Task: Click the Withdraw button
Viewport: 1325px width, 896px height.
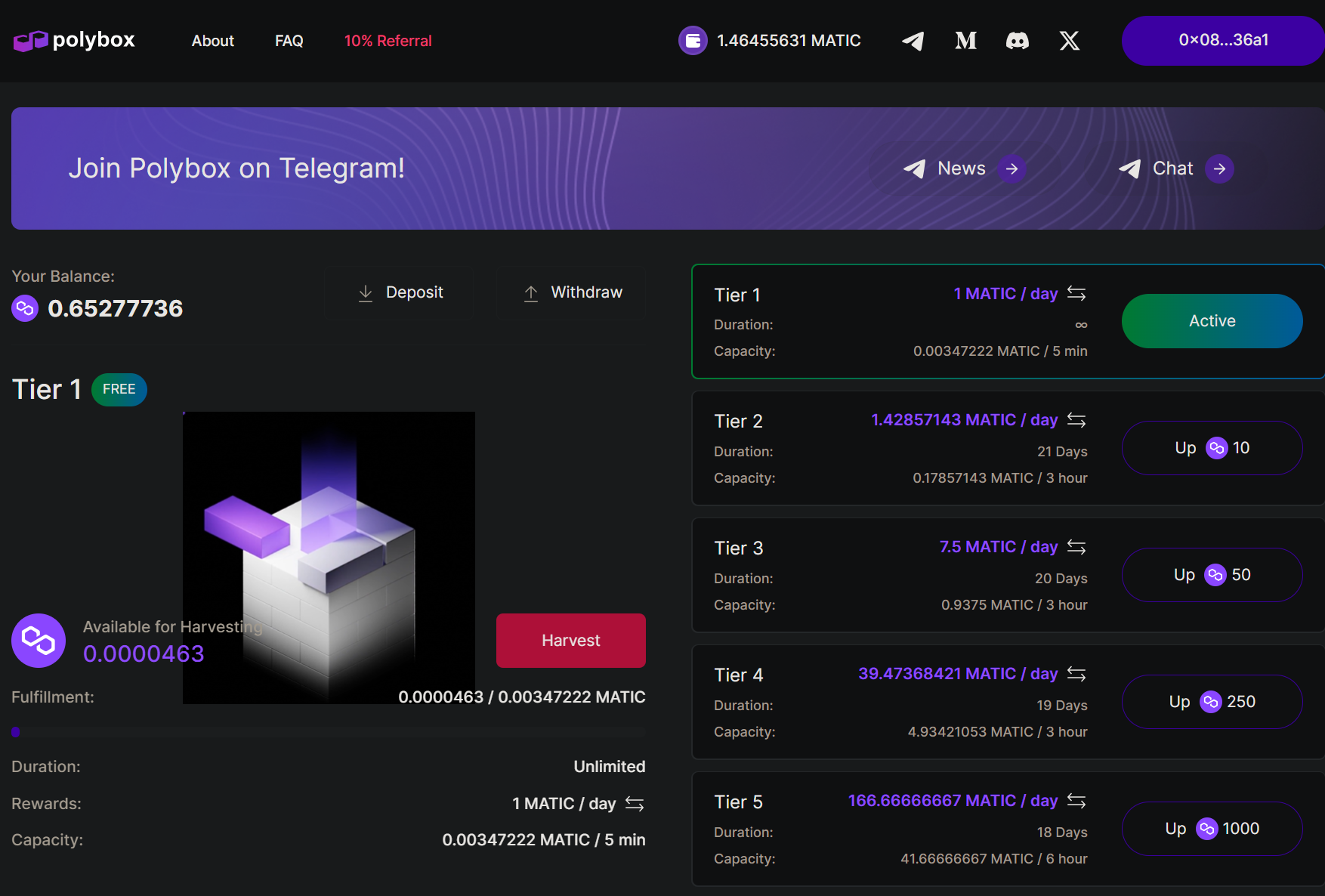Action: click(572, 292)
